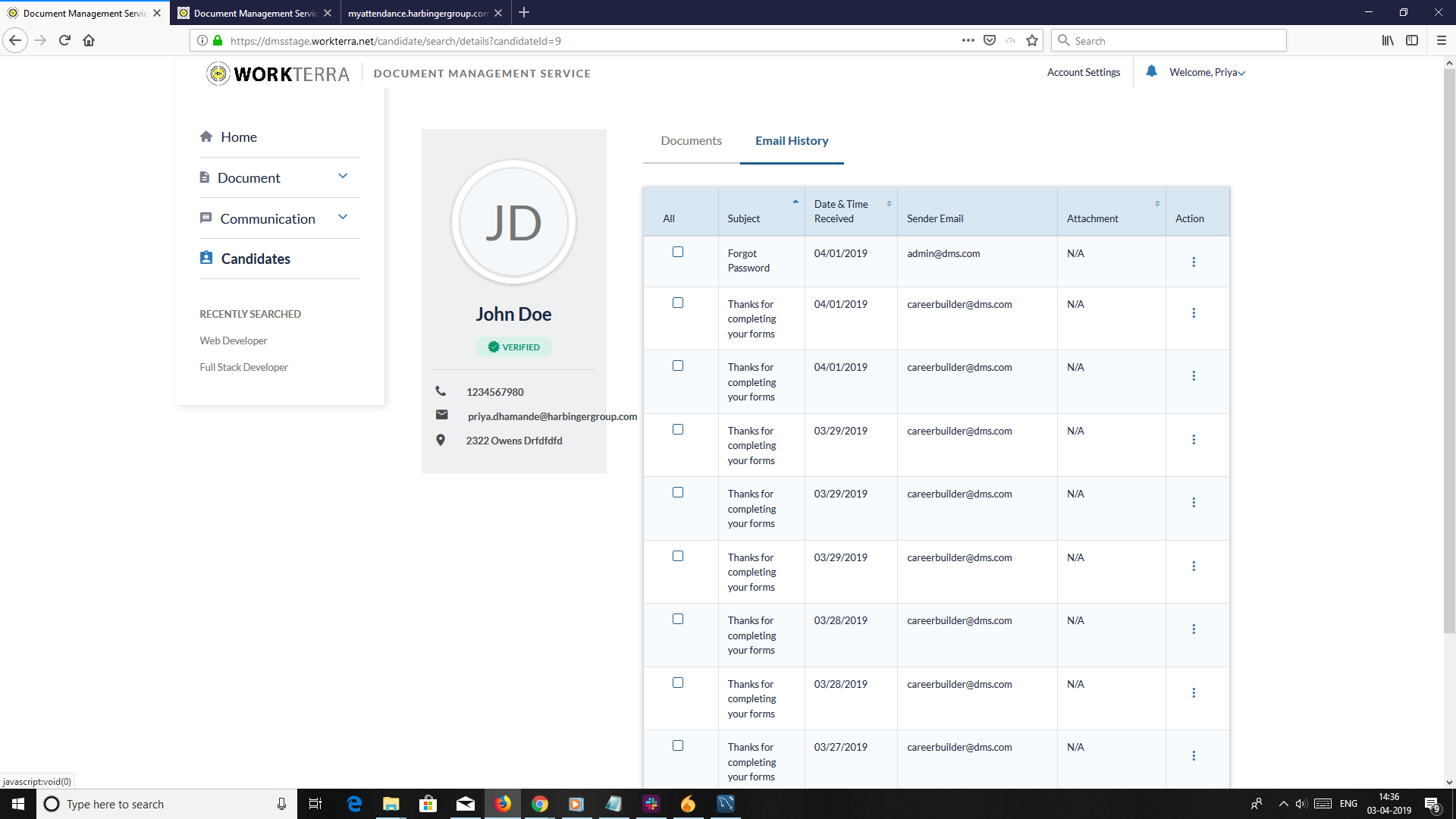
Task: Click the notification bell icon
Action: pyautogui.click(x=1152, y=71)
